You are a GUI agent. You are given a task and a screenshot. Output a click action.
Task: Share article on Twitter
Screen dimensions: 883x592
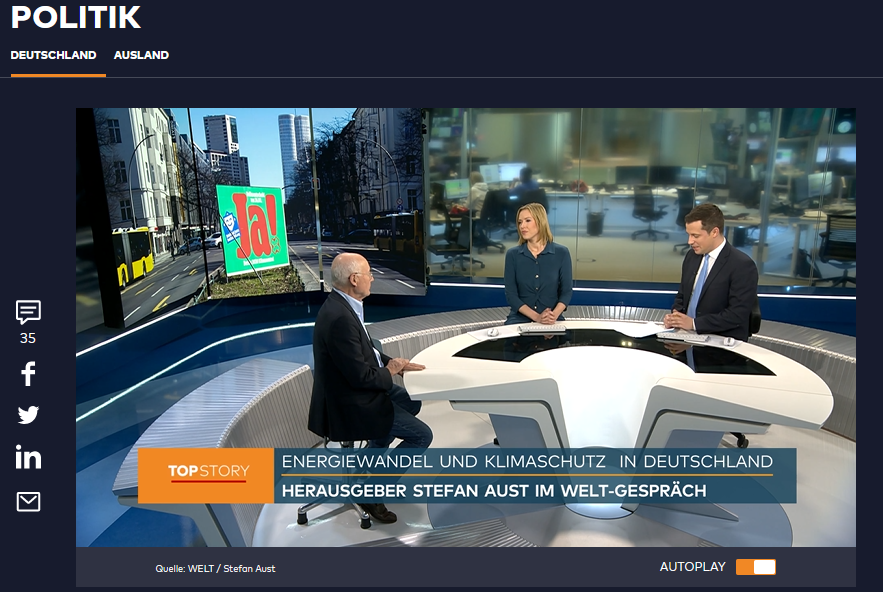point(28,415)
